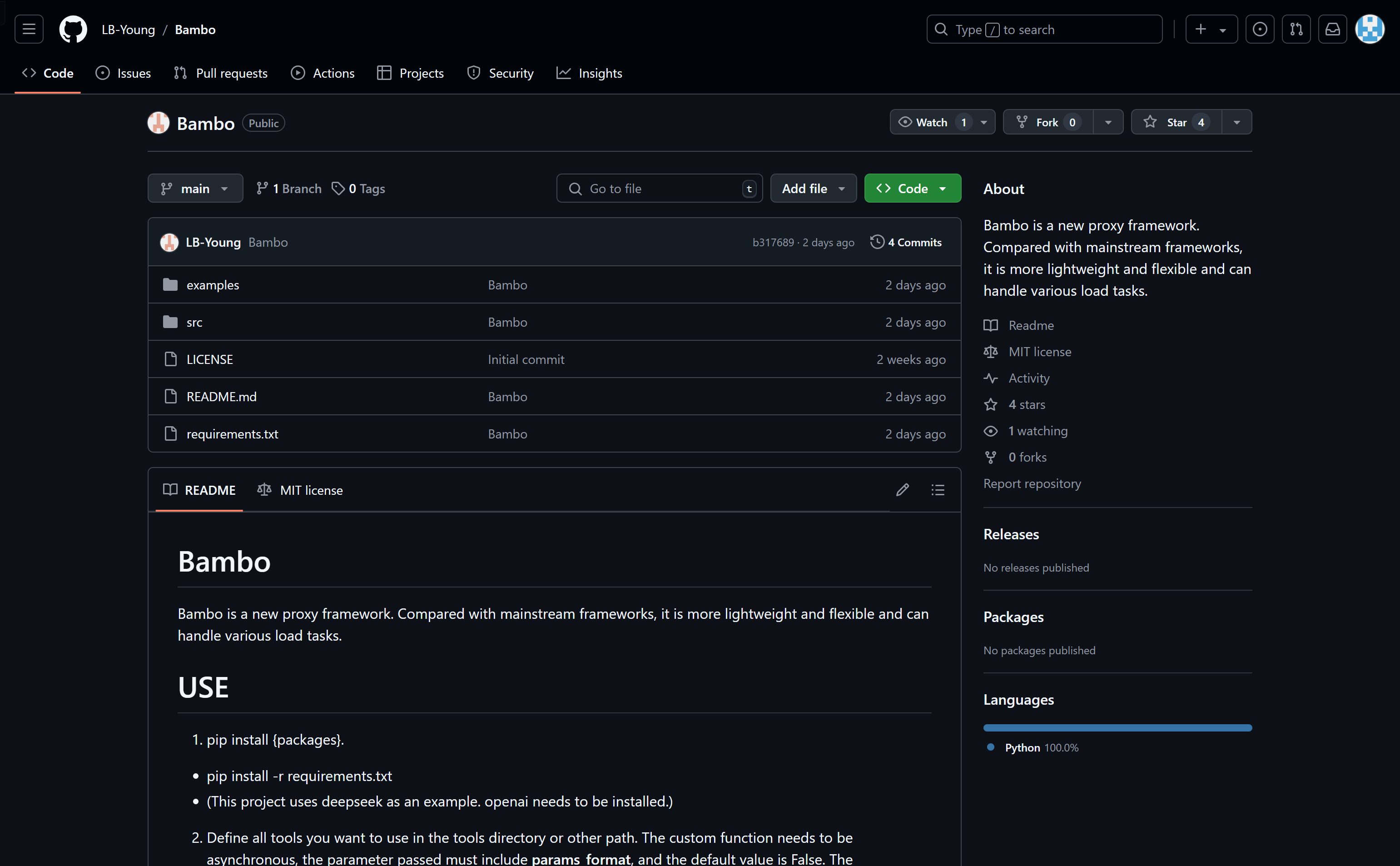
Task: Switch to the Pull requests tab
Action: (x=220, y=73)
